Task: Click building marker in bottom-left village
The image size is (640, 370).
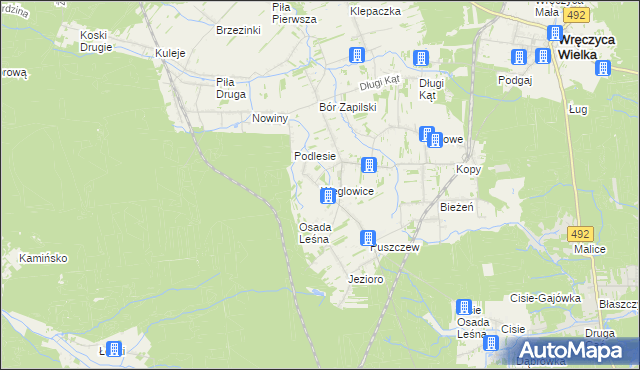Action: click(x=114, y=349)
